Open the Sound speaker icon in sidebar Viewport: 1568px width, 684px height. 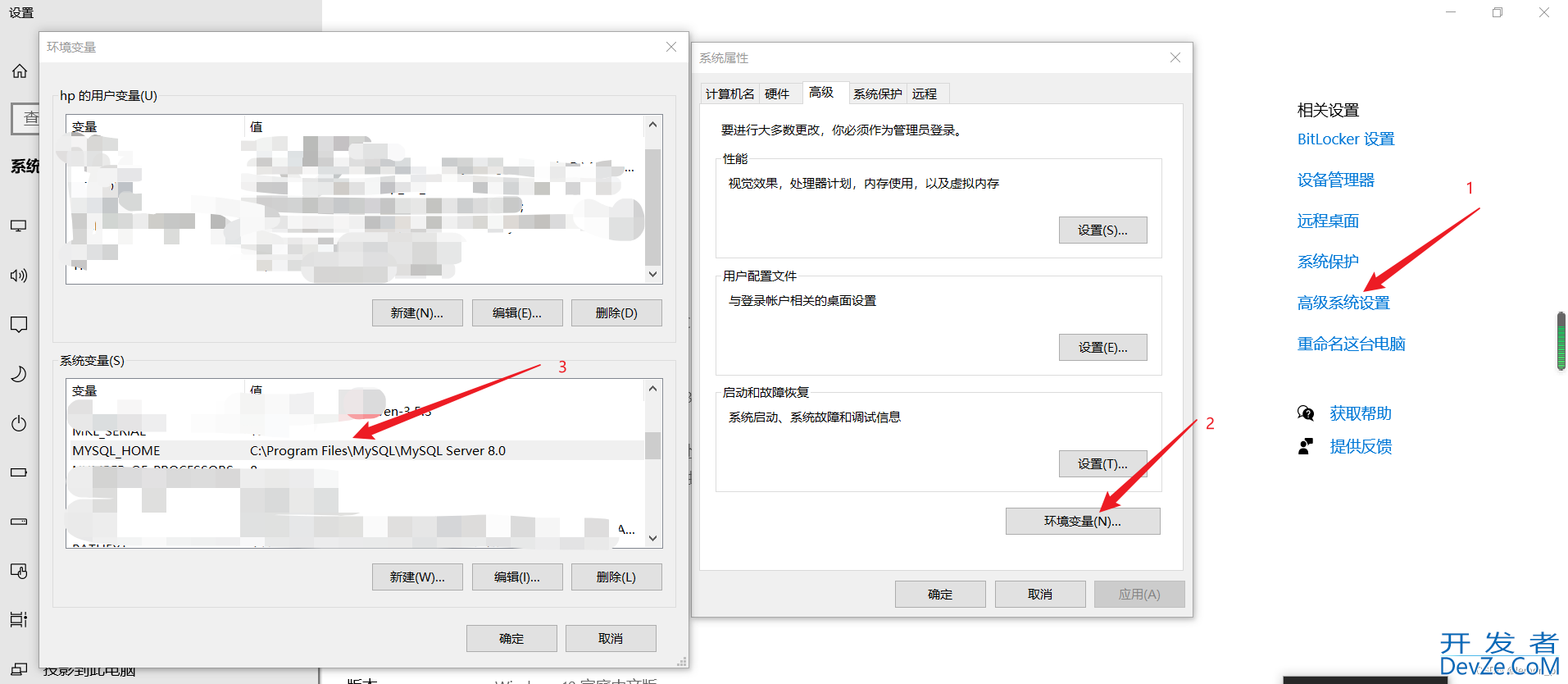click(x=19, y=276)
